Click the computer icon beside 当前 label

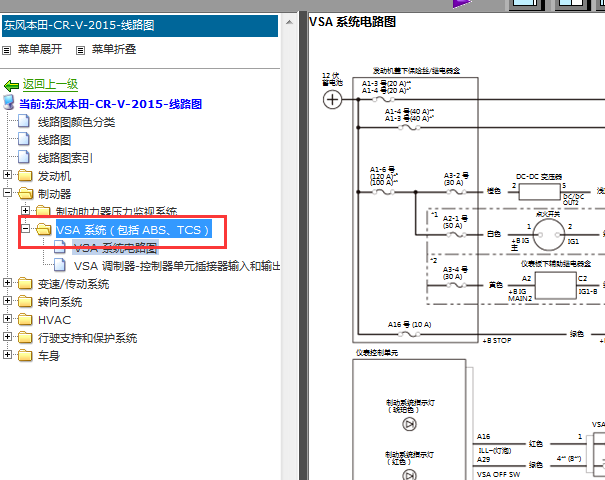click(8, 103)
